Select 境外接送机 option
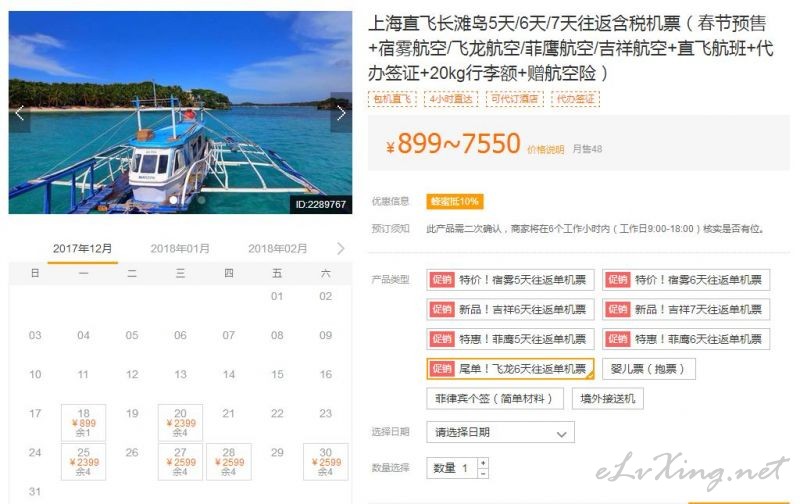Image resolution: width=800 pixels, height=504 pixels. (x=607, y=398)
